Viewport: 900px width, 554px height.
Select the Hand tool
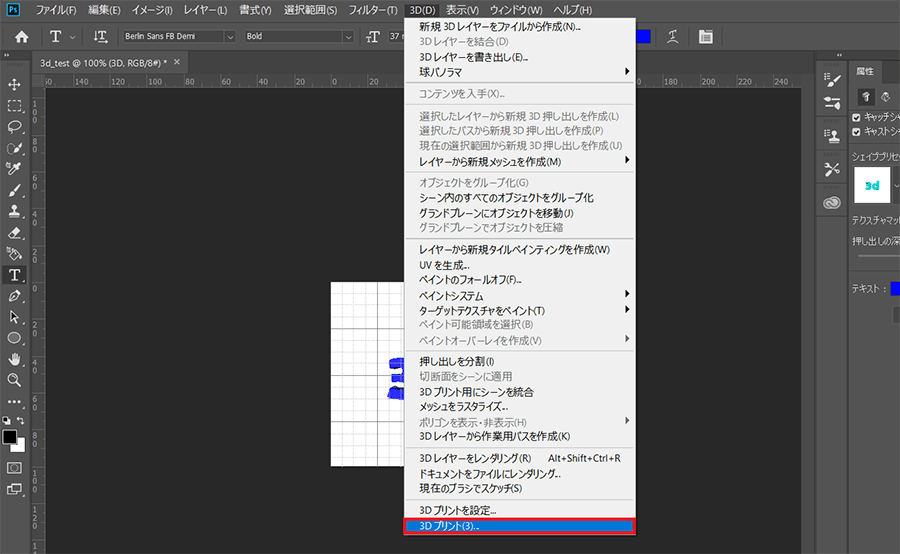click(x=14, y=359)
